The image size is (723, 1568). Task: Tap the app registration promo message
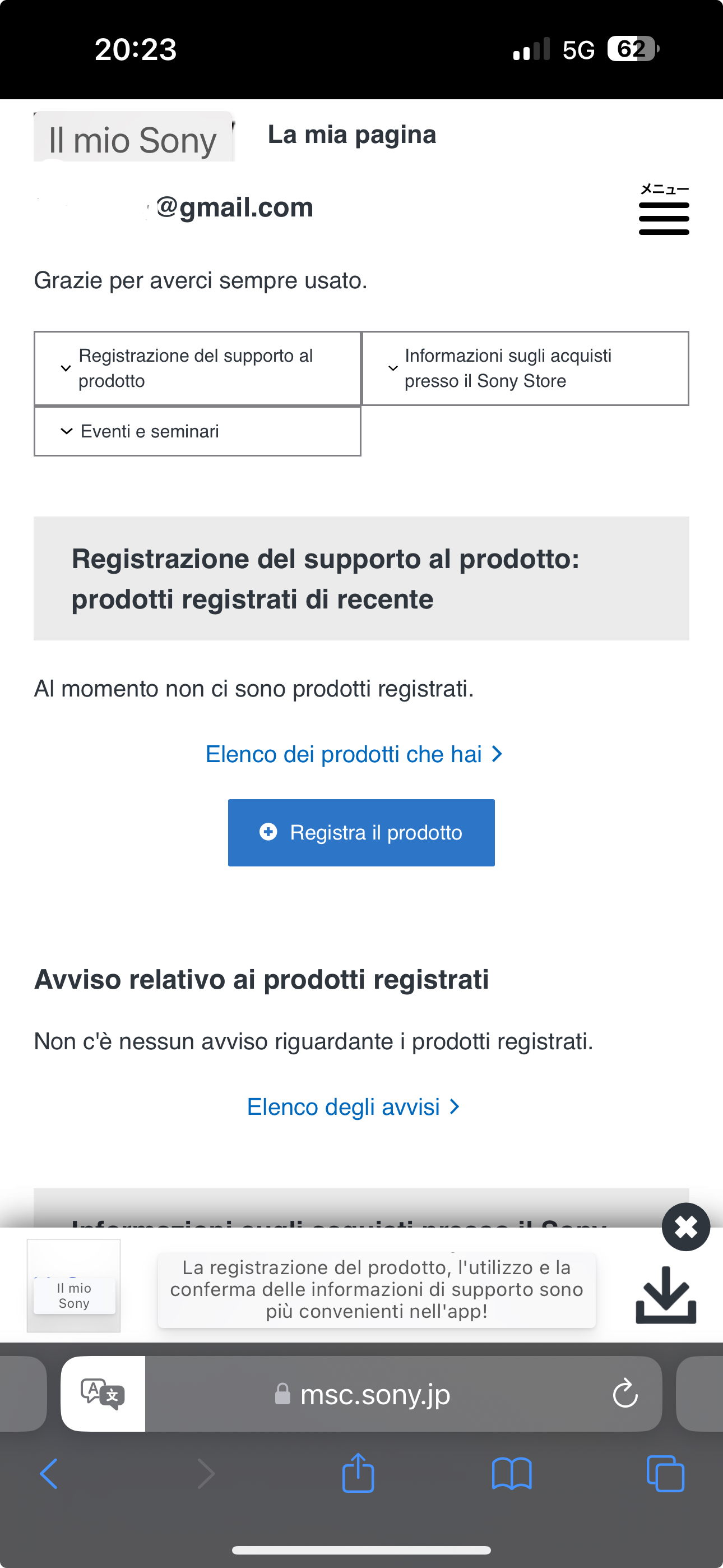coord(376,1290)
